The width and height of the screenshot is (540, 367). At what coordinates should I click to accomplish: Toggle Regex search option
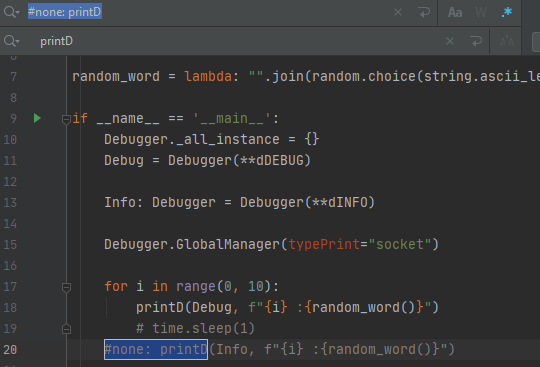click(x=507, y=12)
